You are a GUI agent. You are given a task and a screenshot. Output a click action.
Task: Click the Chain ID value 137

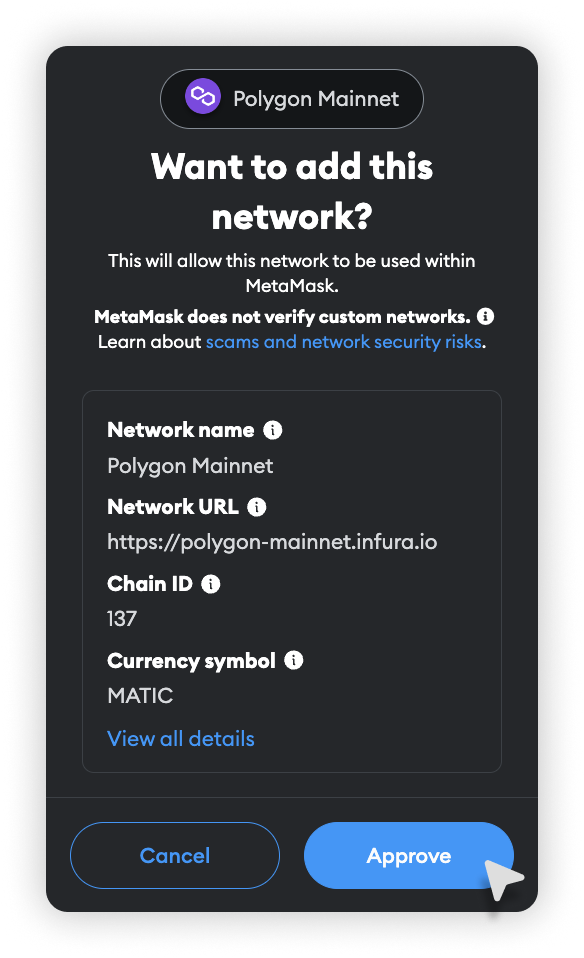pos(122,619)
